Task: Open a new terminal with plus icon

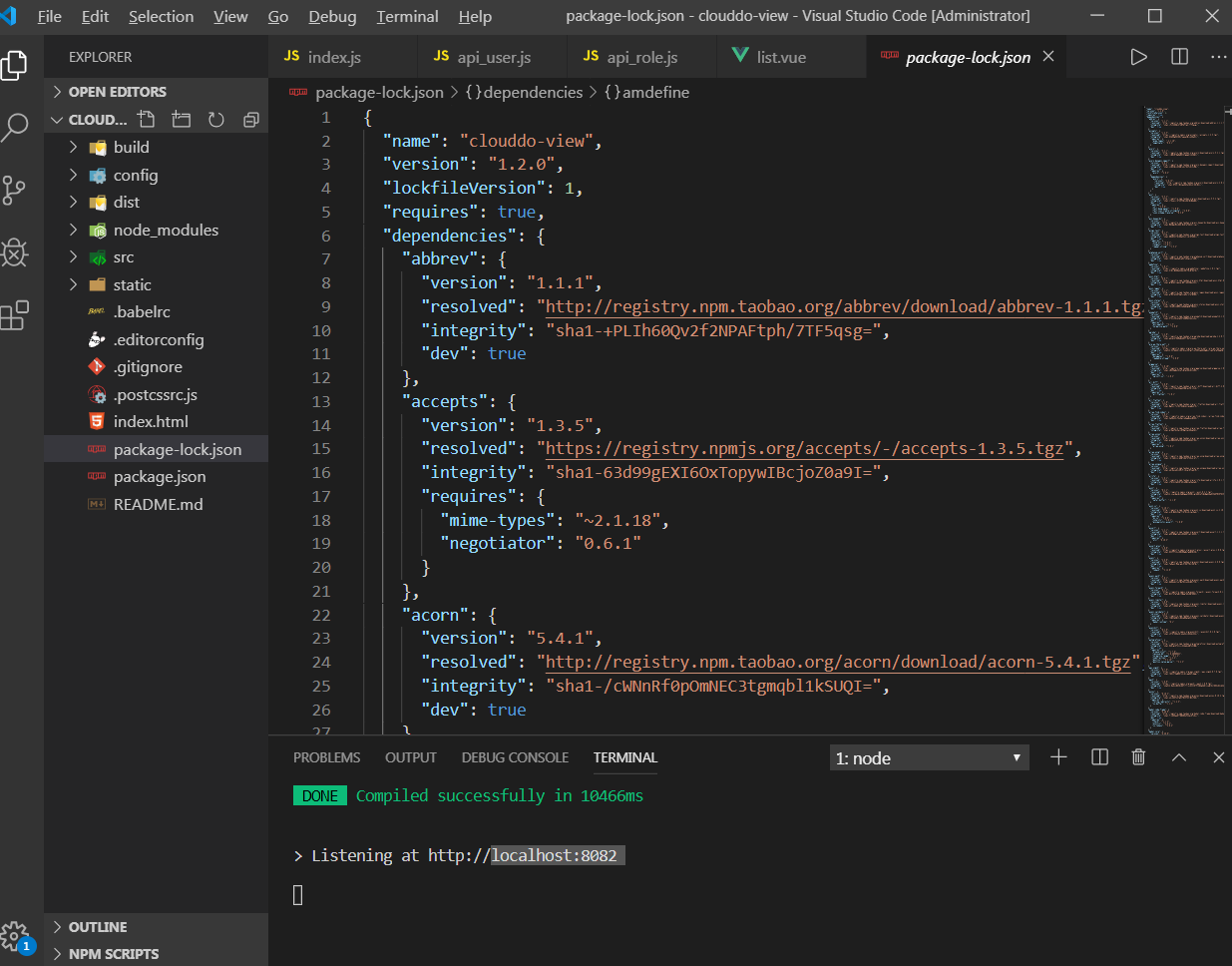Action: (1058, 756)
